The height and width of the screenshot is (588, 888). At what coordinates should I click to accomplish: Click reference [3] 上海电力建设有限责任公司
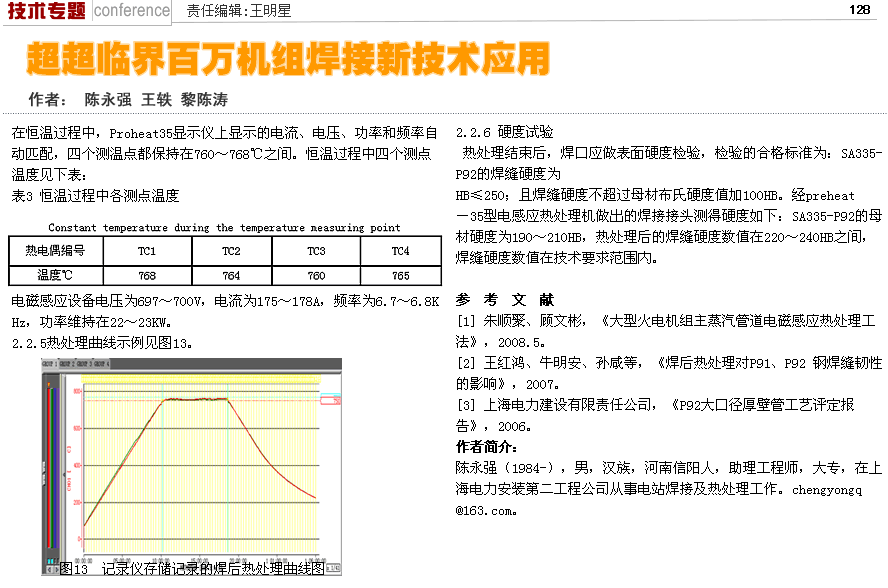click(655, 414)
